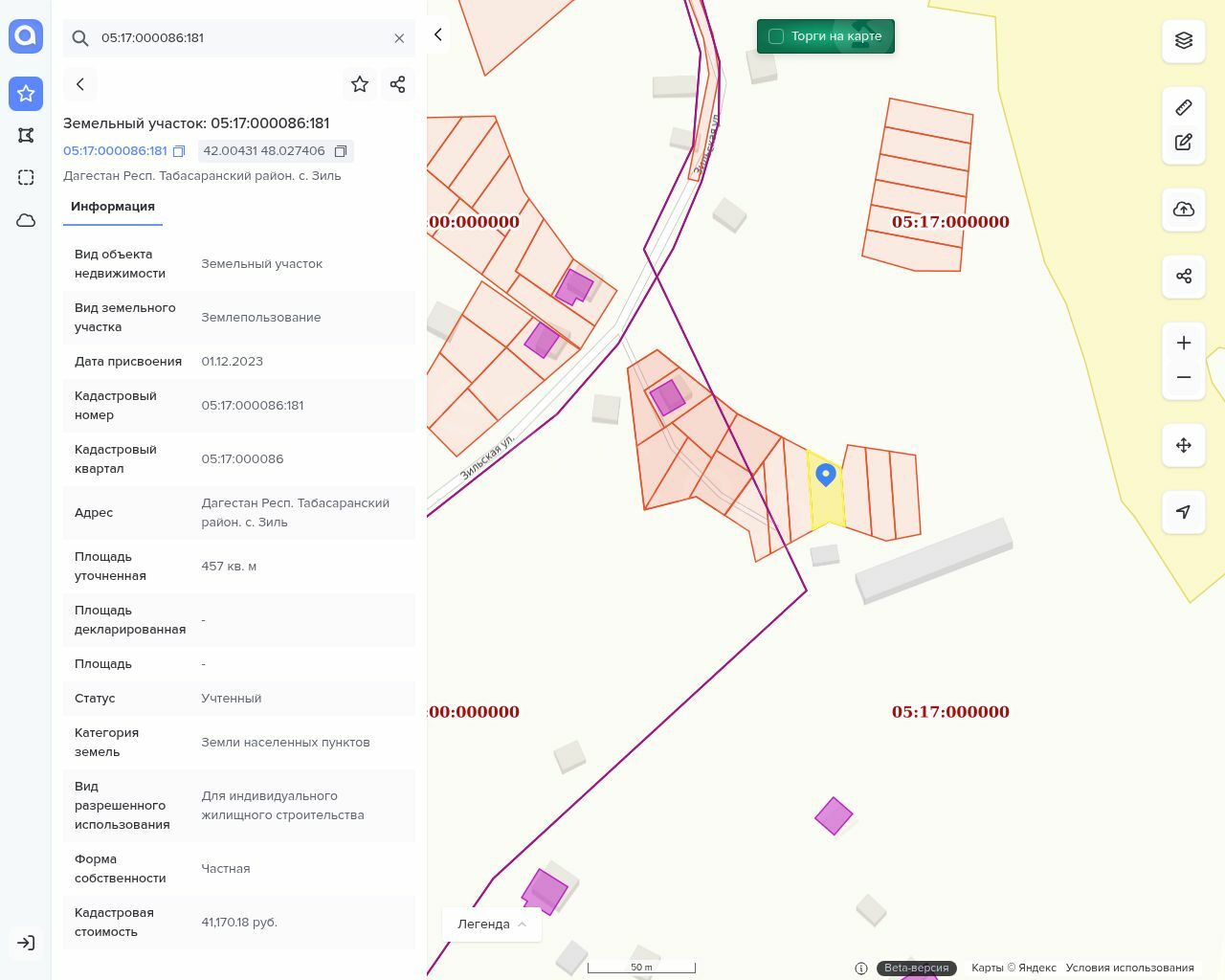Select the ruler measurement tool
Viewport: 1225px width, 980px height.
tap(1183, 107)
